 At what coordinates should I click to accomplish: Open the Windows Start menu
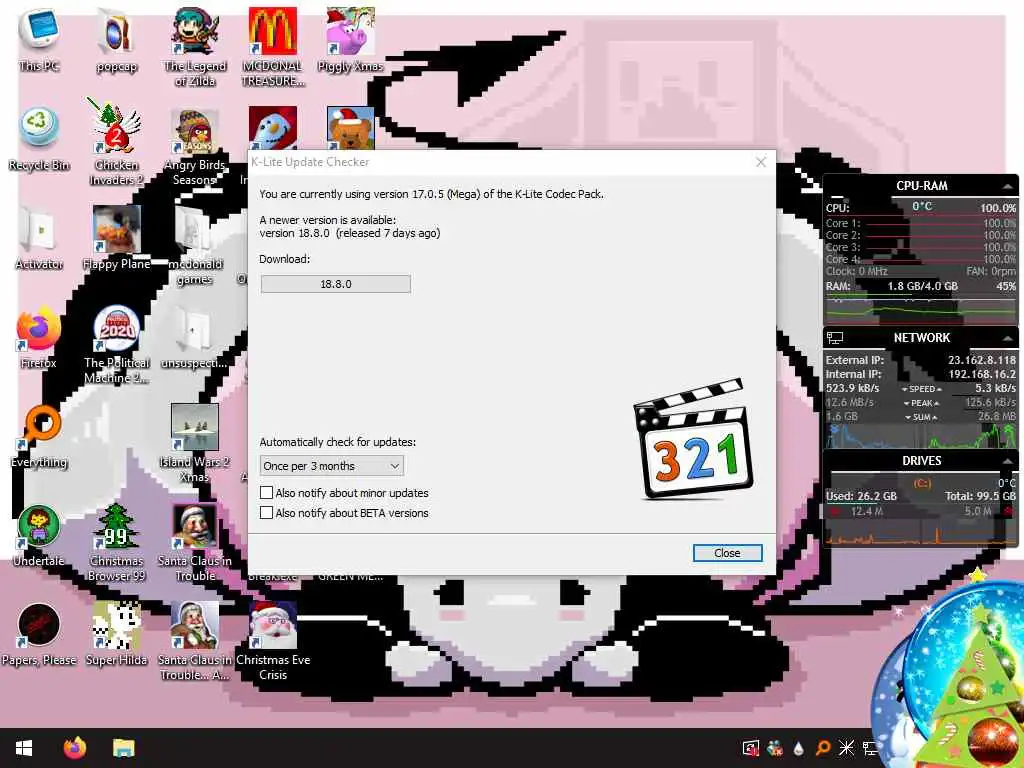[x=24, y=748]
